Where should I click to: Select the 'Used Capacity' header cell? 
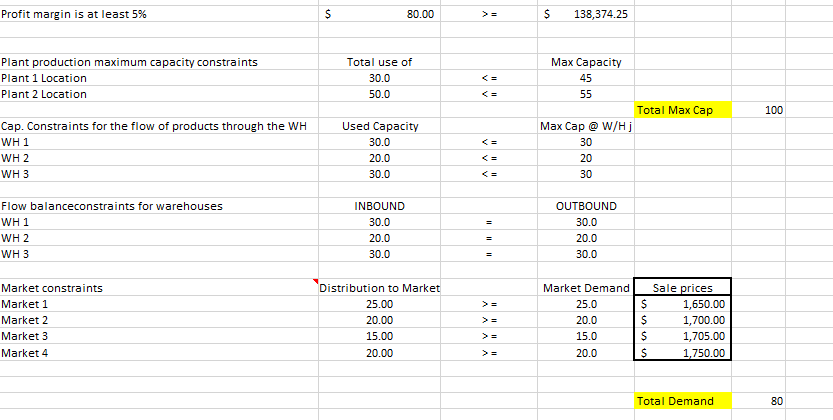pyautogui.click(x=379, y=126)
